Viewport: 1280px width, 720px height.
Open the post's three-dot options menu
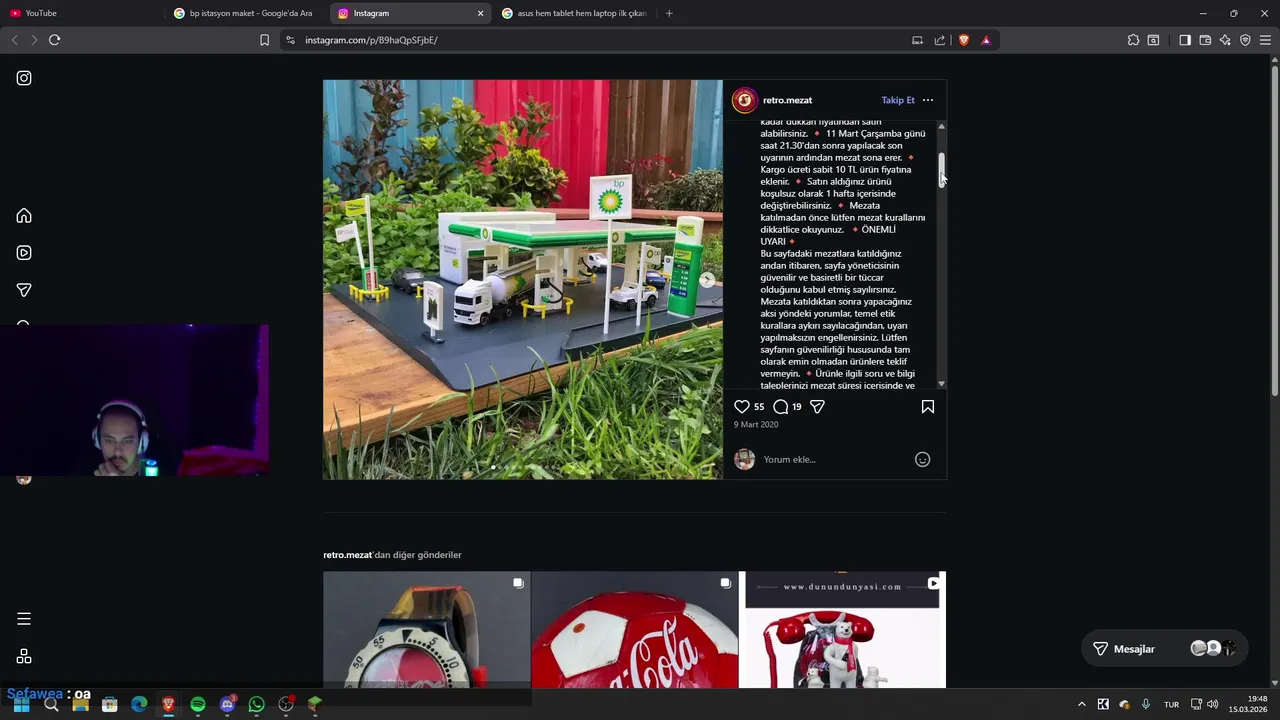(928, 100)
